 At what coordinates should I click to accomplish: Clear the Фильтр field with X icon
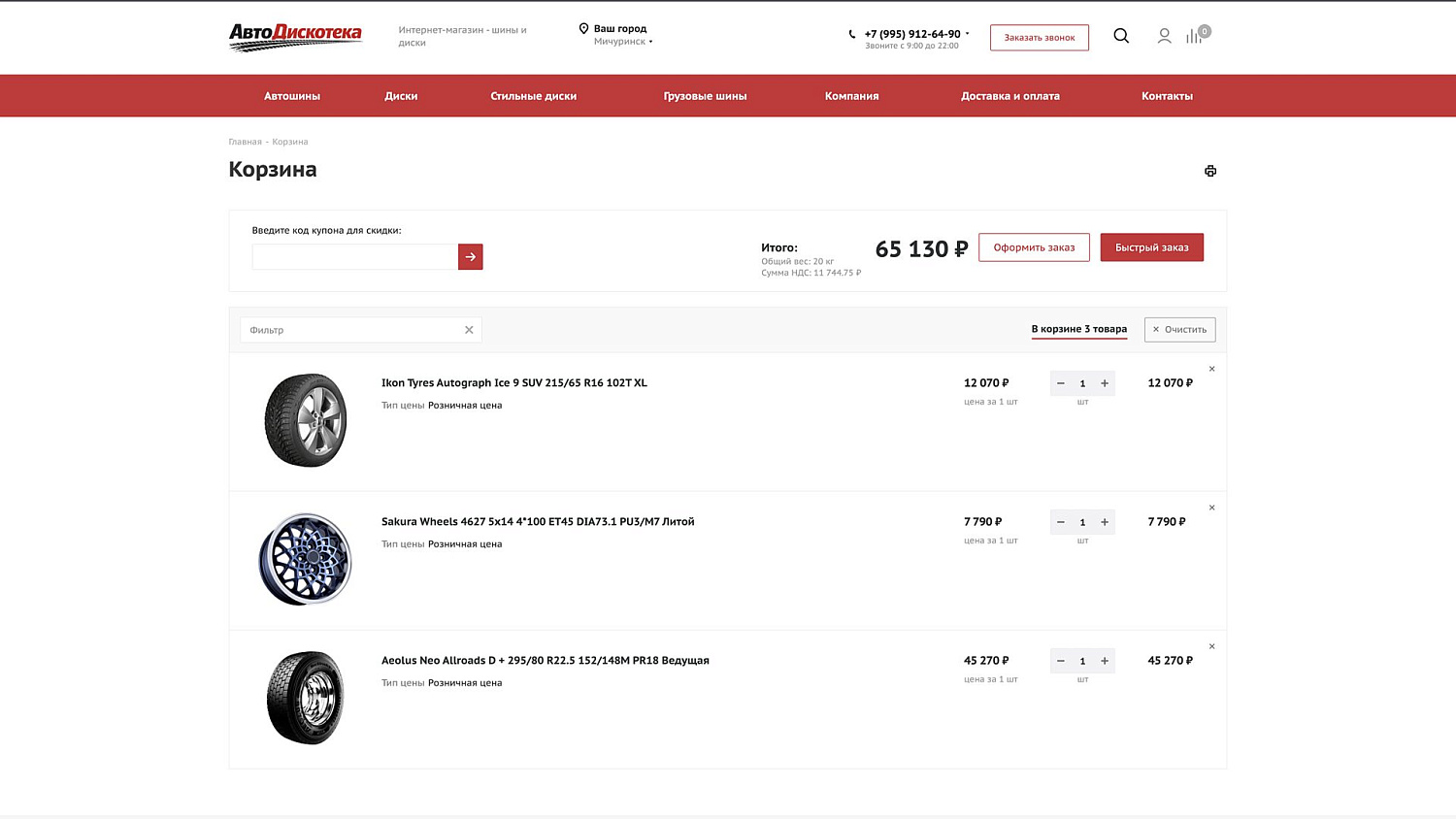pos(469,330)
